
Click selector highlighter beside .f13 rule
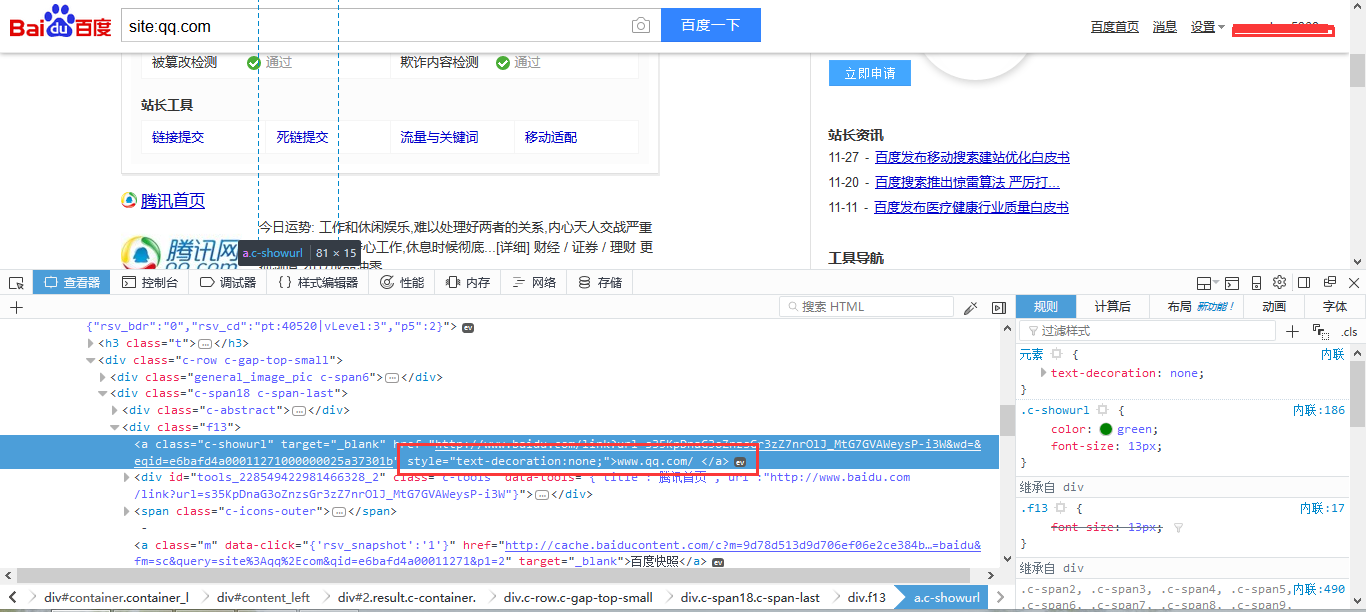1062,509
